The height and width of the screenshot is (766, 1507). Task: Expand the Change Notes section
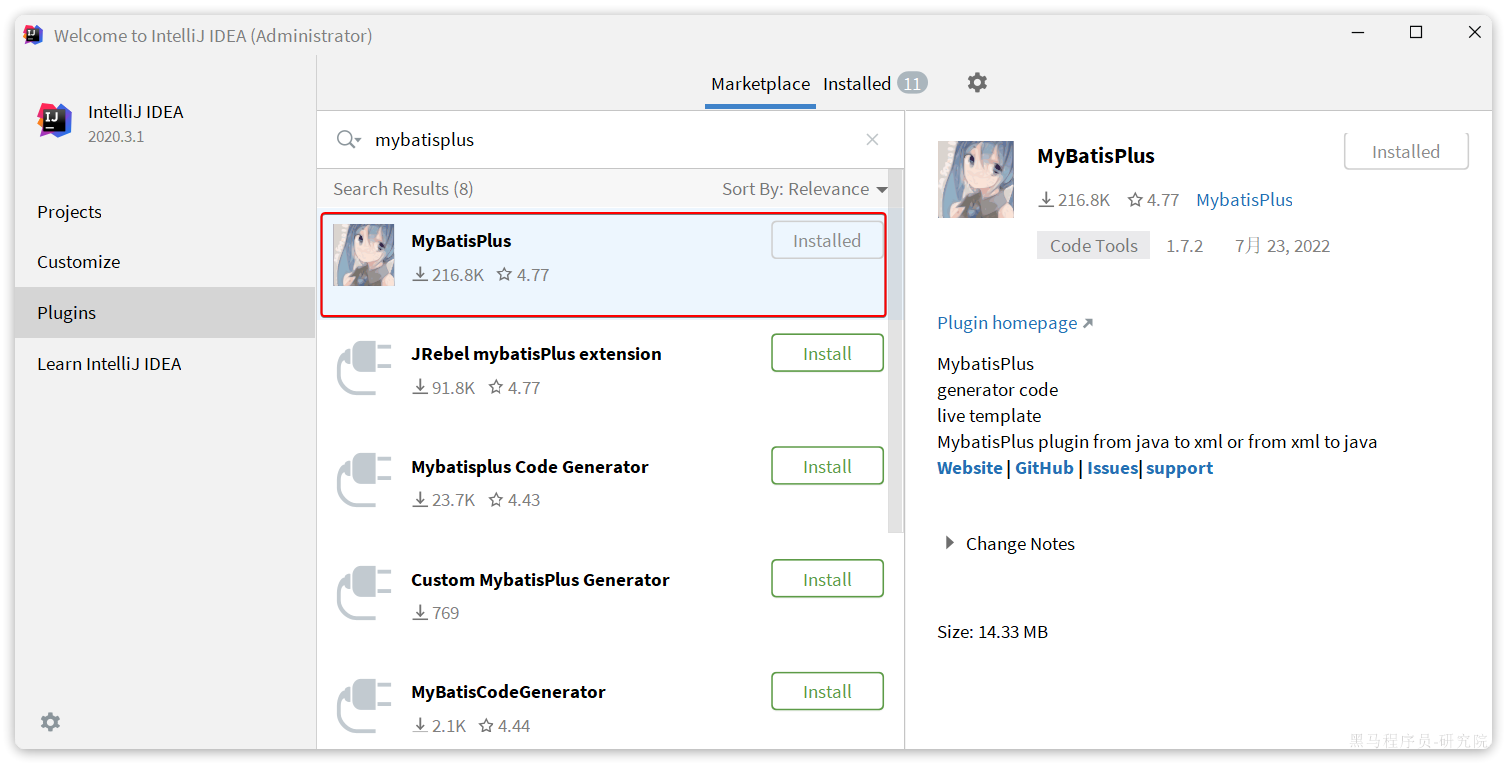click(950, 544)
